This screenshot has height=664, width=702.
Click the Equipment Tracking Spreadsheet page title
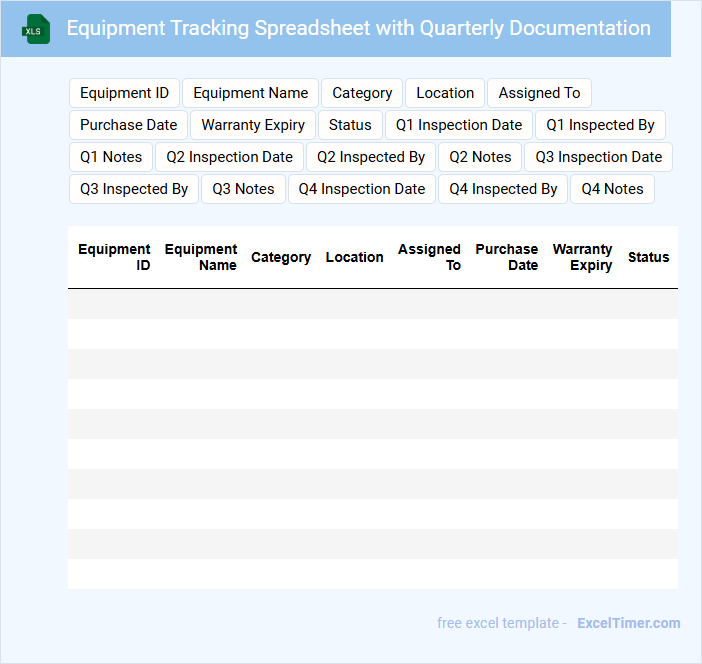pyautogui.click(x=358, y=28)
